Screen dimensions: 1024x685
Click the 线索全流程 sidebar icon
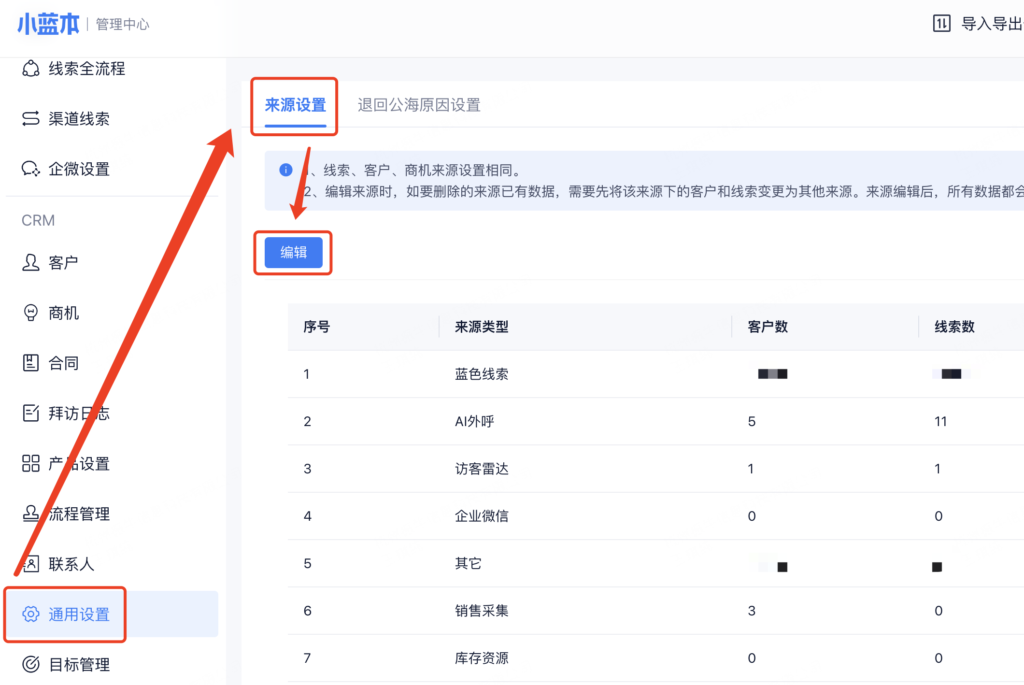[31, 69]
